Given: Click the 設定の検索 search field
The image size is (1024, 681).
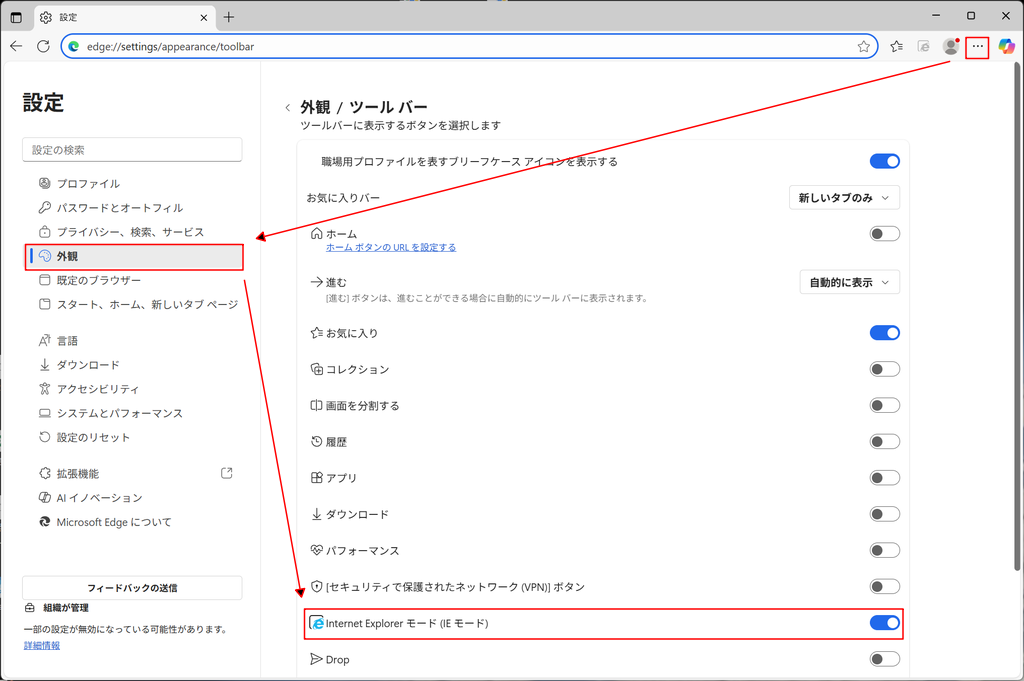Looking at the screenshot, I should tap(132, 150).
